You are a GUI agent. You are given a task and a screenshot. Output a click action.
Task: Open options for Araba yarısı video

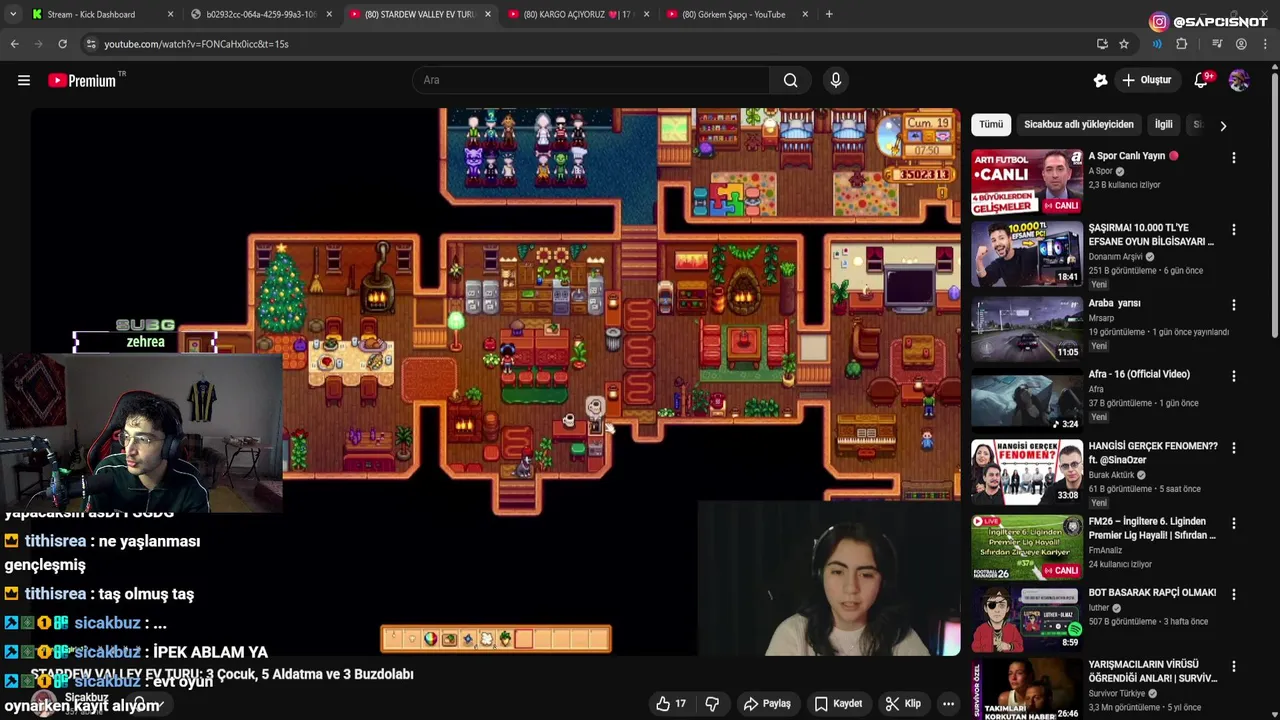pos(1233,305)
